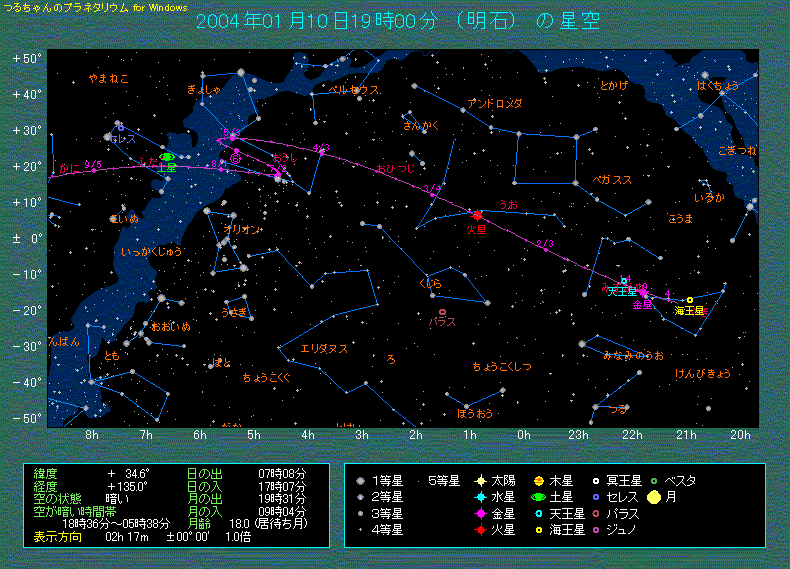Image resolution: width=790 pixels, height=569 pixels.
Task: Click the red Mars icon on the star map
Action: [x=477, y=215]
